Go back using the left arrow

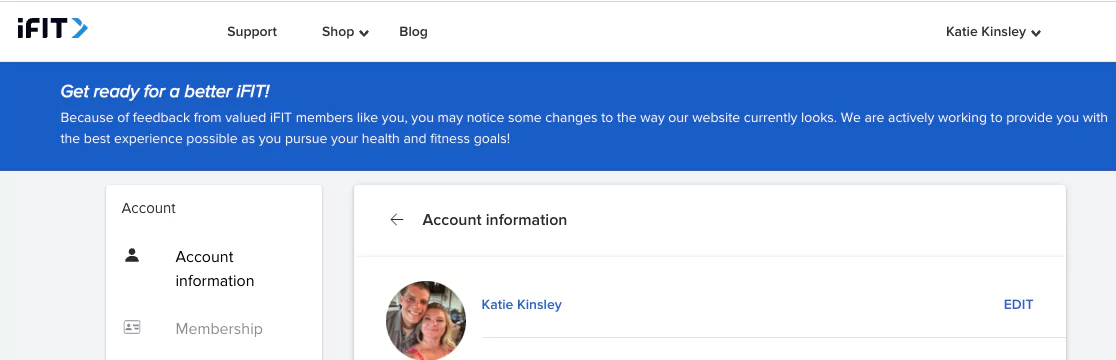396,220
